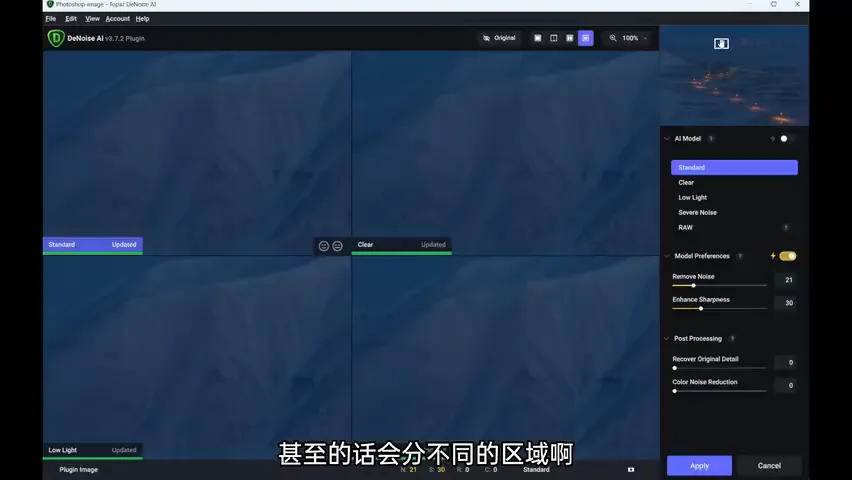
Task: Adjust the Remove Noise slider
Action: pyautogui.click(x=719, y=285)
